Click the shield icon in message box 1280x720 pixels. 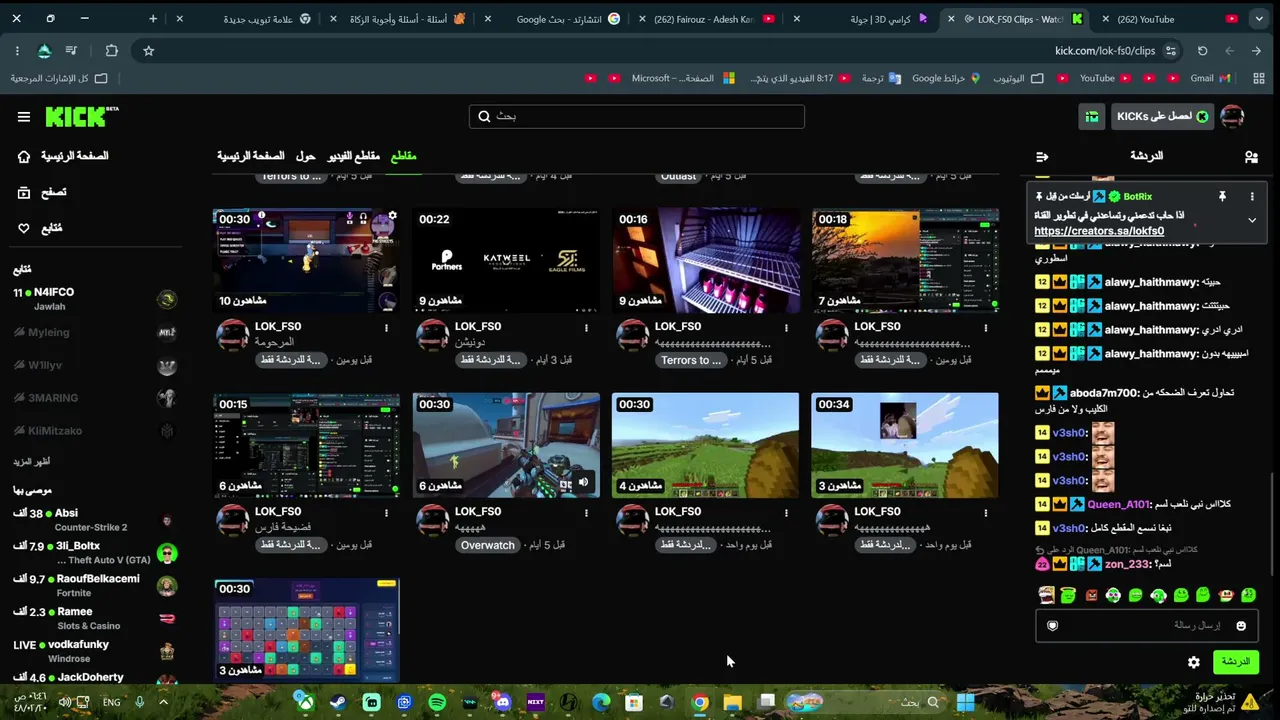tap(1052, 626)
